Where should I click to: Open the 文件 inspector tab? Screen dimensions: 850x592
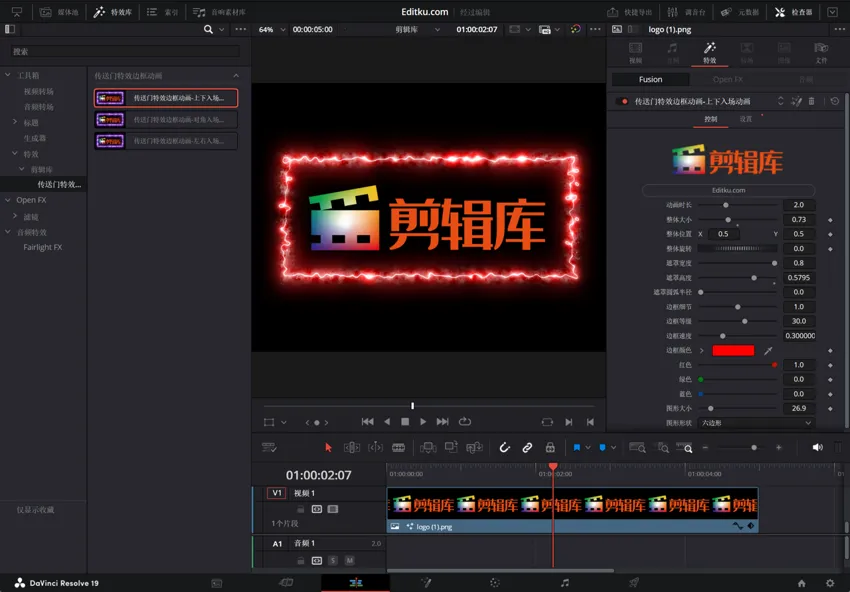point(820,52)
